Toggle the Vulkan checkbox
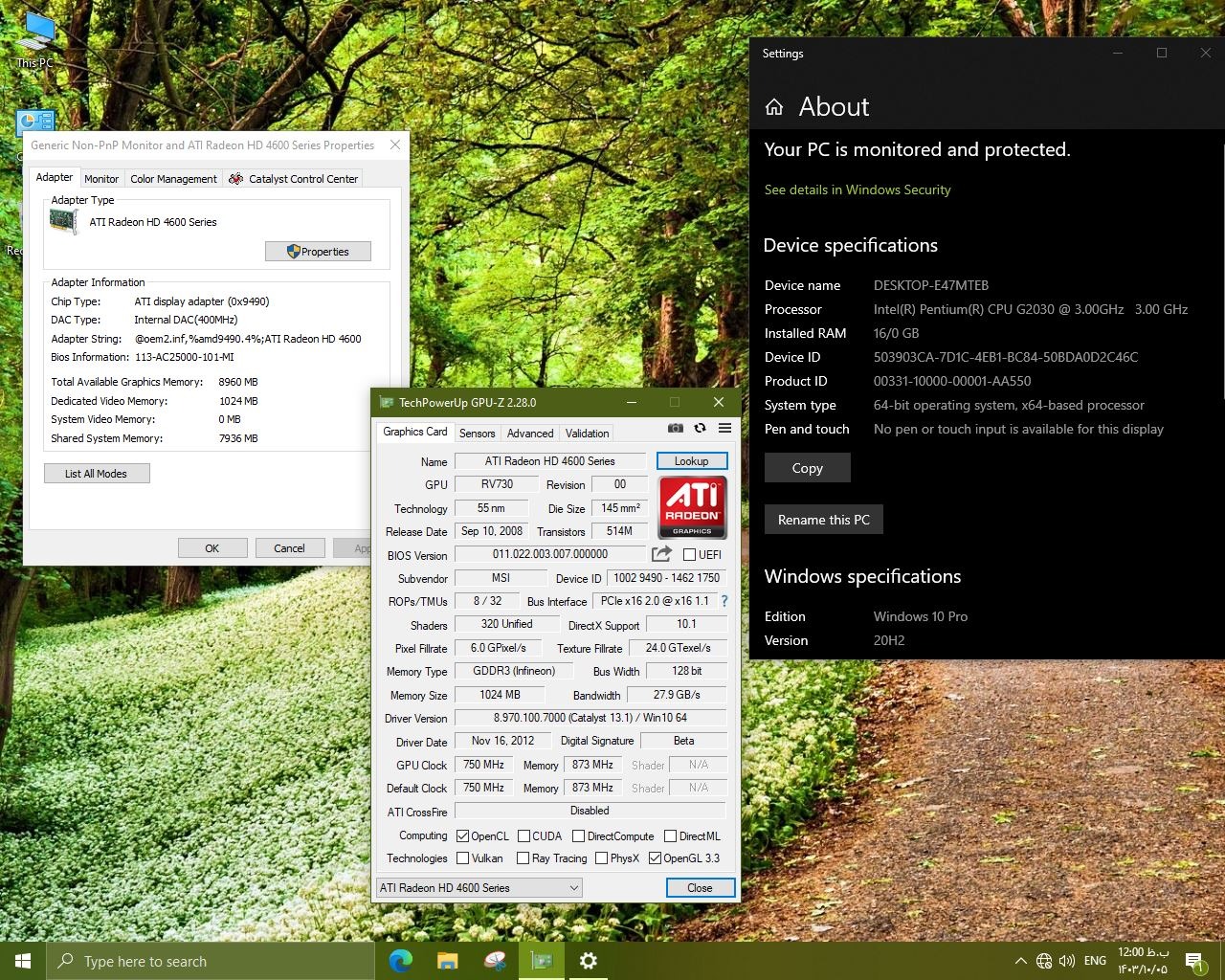The height and width of the screenshot is (980, 1225). [x=463, y=858]
